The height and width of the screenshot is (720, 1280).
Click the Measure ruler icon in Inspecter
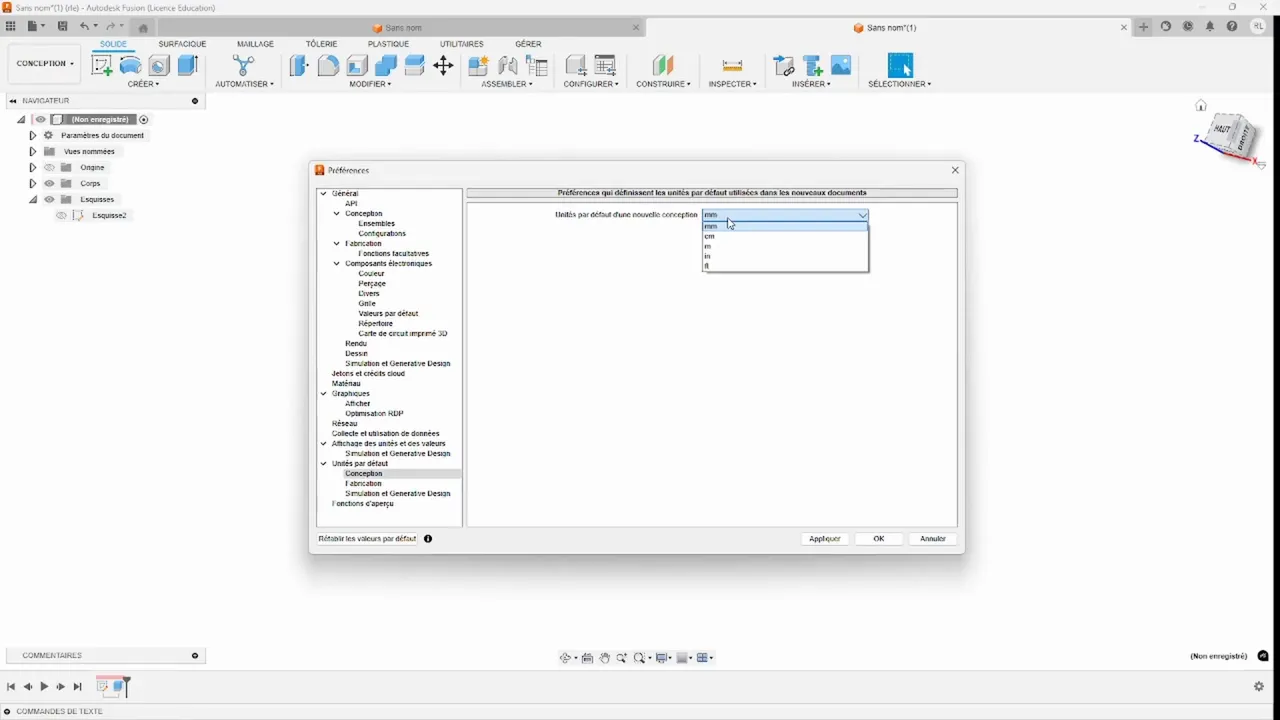[732, 66]
